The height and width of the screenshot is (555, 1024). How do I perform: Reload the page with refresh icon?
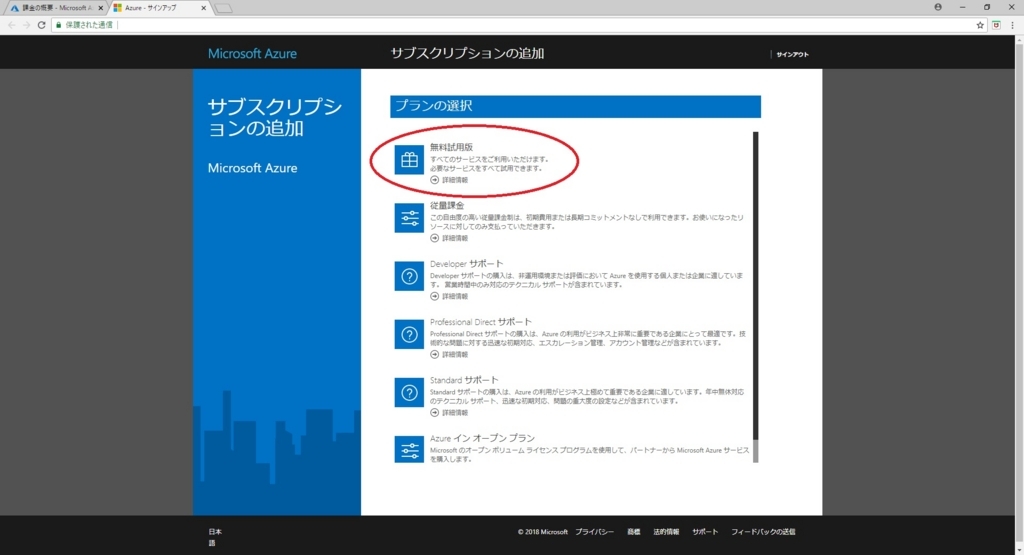41,25
